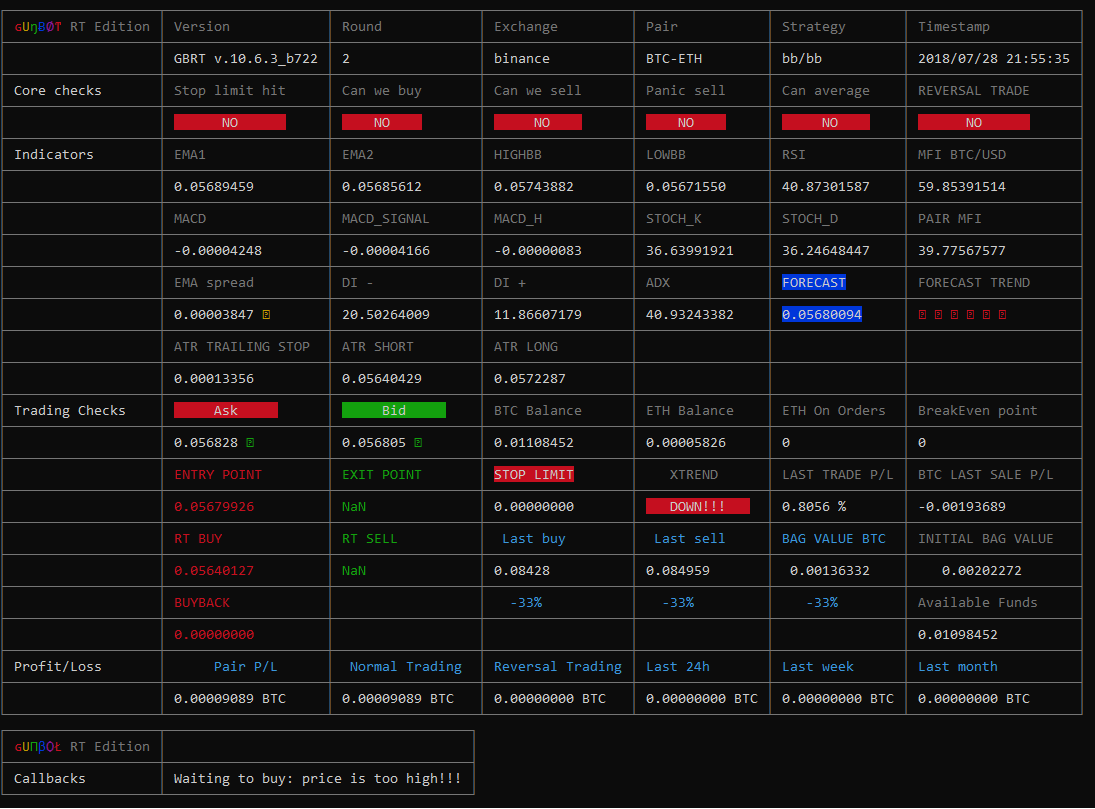This screenshot has width=1095, height=809.
Task: Click the Available Funds value 0.01098452
Action: point(957,634)
